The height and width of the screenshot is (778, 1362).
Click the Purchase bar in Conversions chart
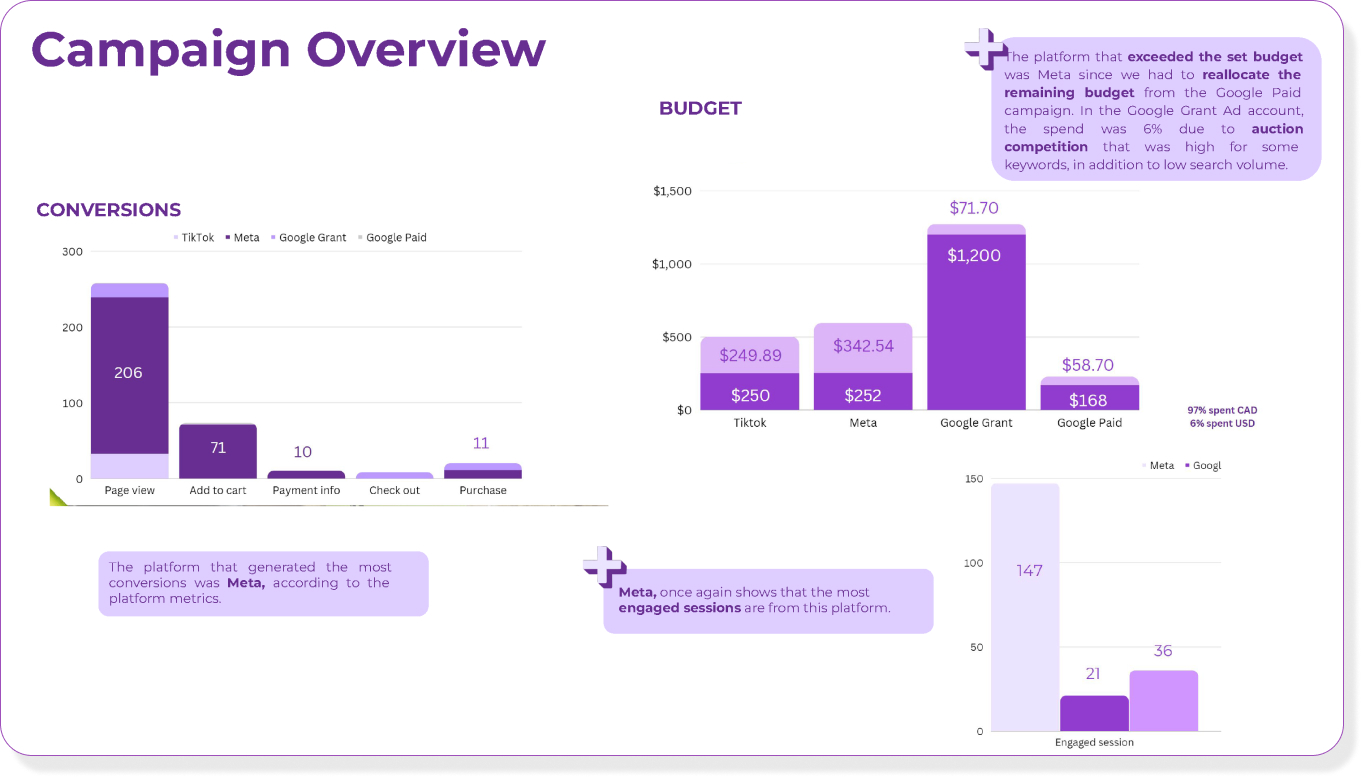click(483, 472)
